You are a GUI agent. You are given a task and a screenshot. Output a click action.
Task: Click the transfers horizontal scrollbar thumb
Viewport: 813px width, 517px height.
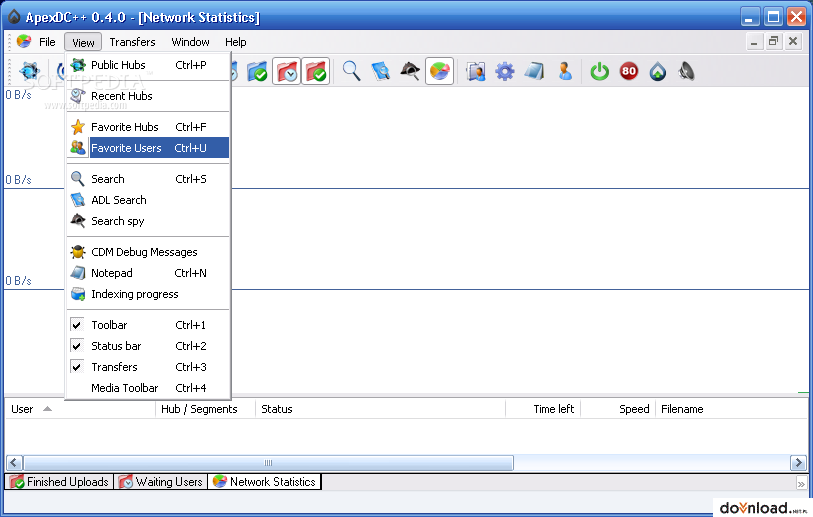(x=269, y=463)
